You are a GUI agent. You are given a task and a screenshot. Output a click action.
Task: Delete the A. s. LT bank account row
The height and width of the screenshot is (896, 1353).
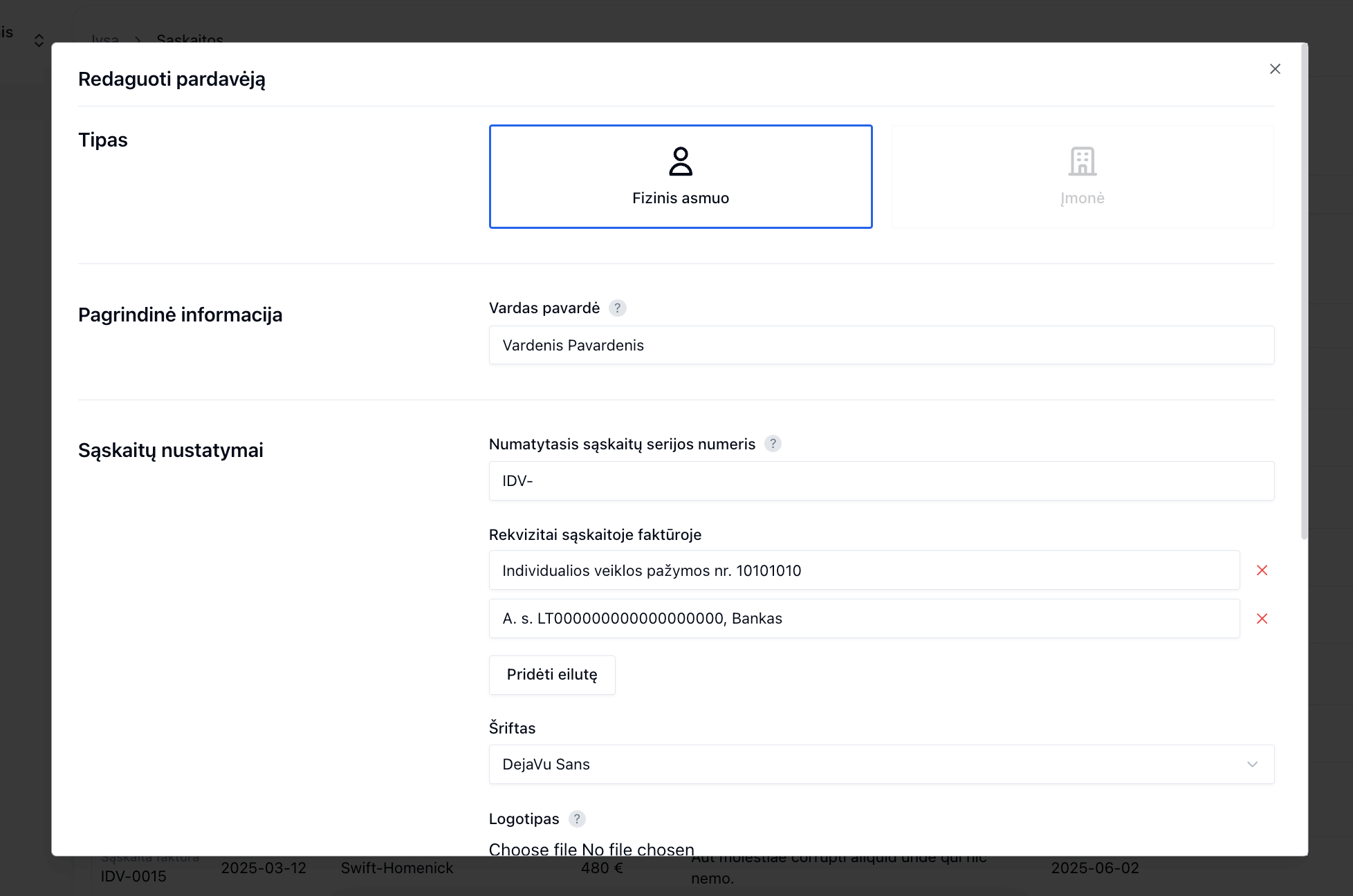[x=1262, y=619]
